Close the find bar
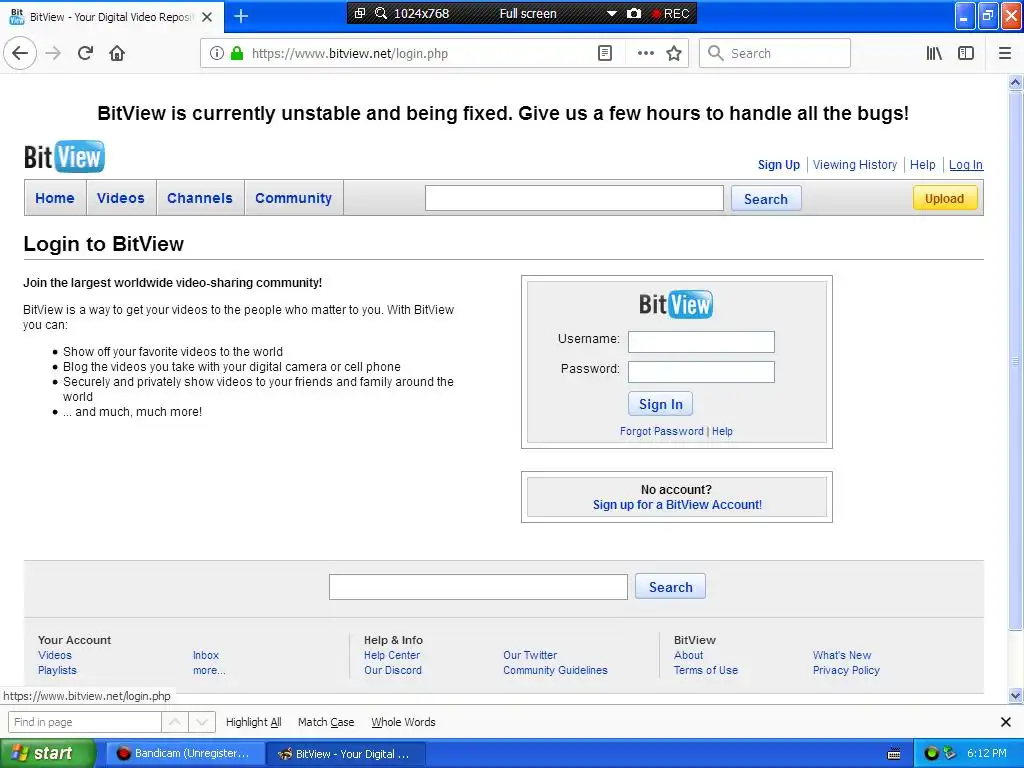This screenshot has width=1024, height=768. pyautogui.click(x=1006, y=722)
